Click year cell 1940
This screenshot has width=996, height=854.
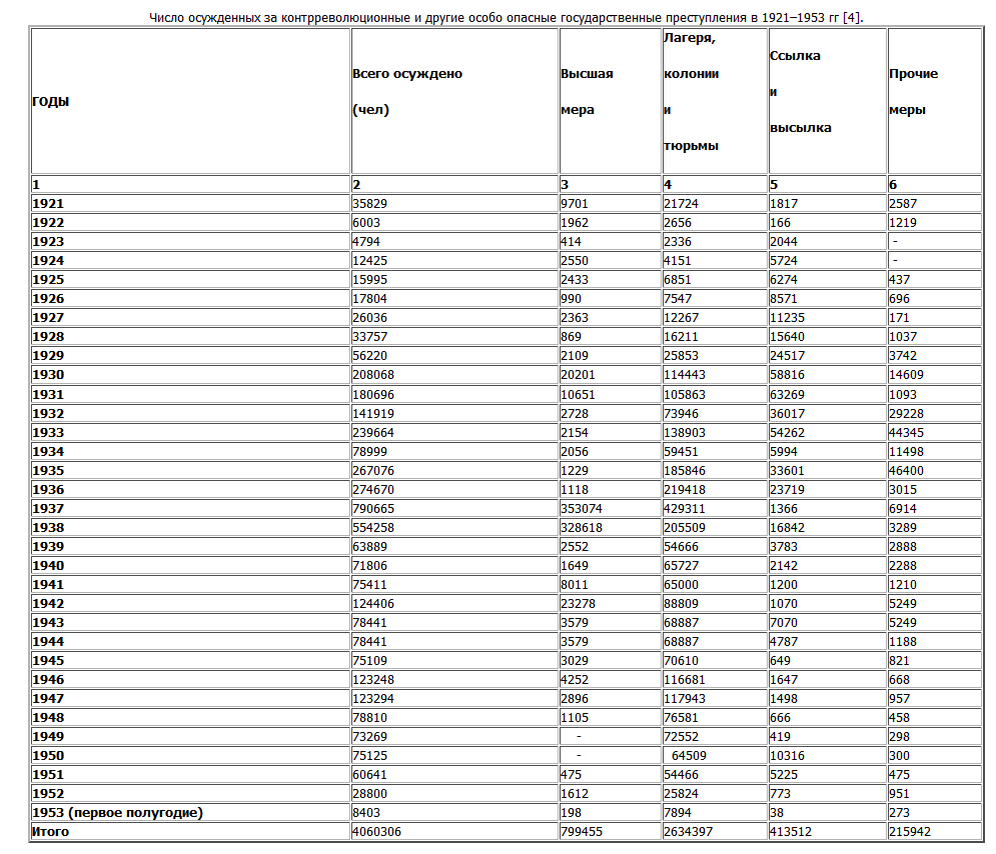point(191,566)
